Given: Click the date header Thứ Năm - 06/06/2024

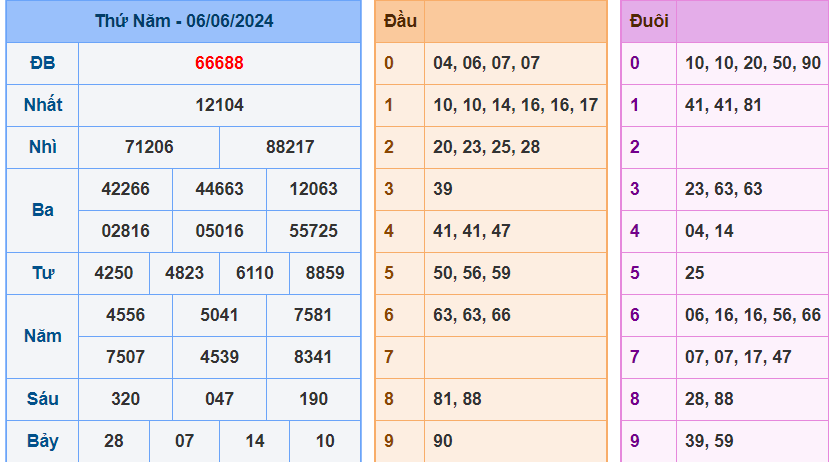Looking at the screenshot, I should point(184,21).
